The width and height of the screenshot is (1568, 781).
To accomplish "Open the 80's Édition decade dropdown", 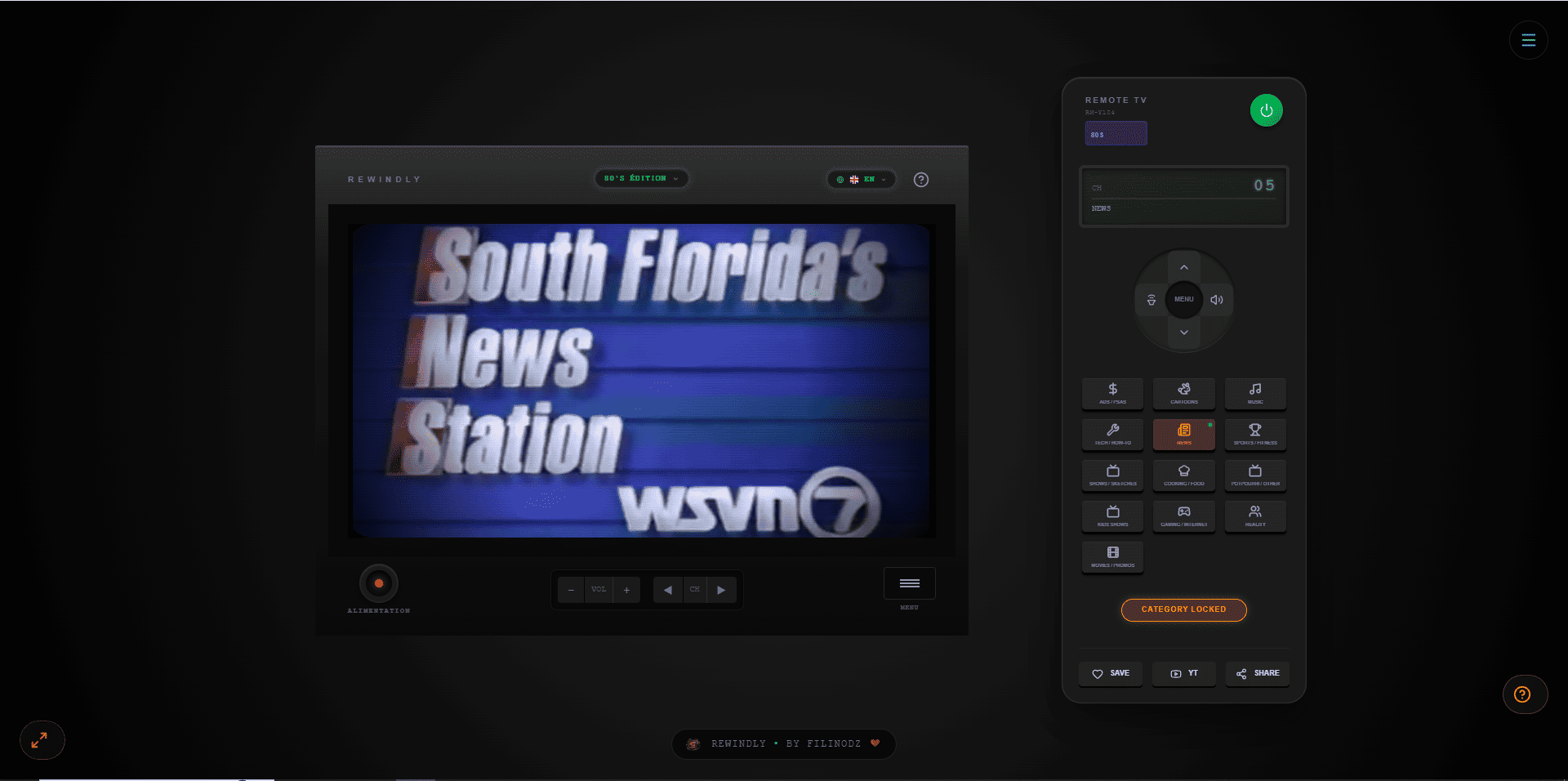I will pyautogui.click(x=641, y=178).
